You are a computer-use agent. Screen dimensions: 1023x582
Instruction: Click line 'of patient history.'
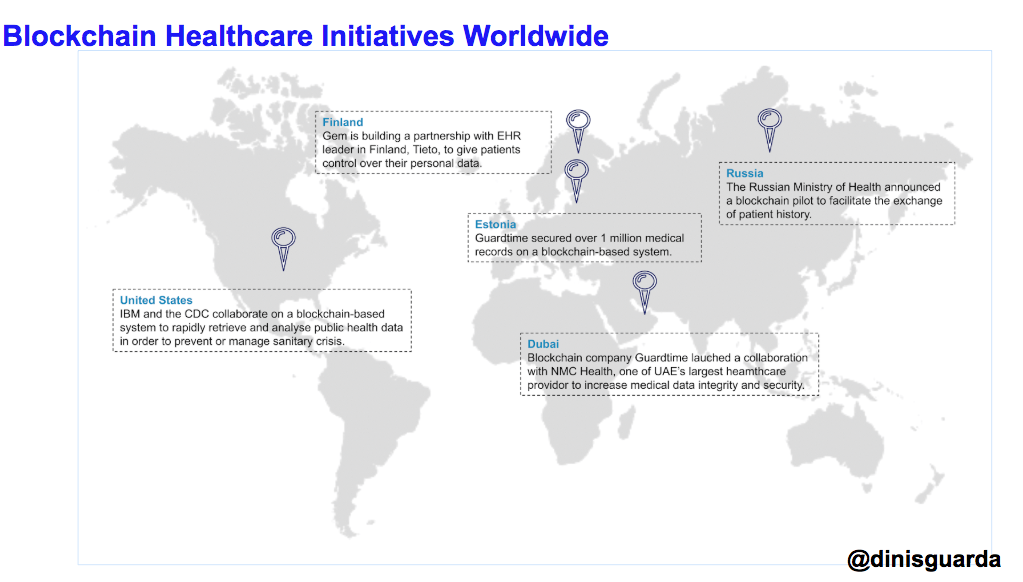[769, 215]
